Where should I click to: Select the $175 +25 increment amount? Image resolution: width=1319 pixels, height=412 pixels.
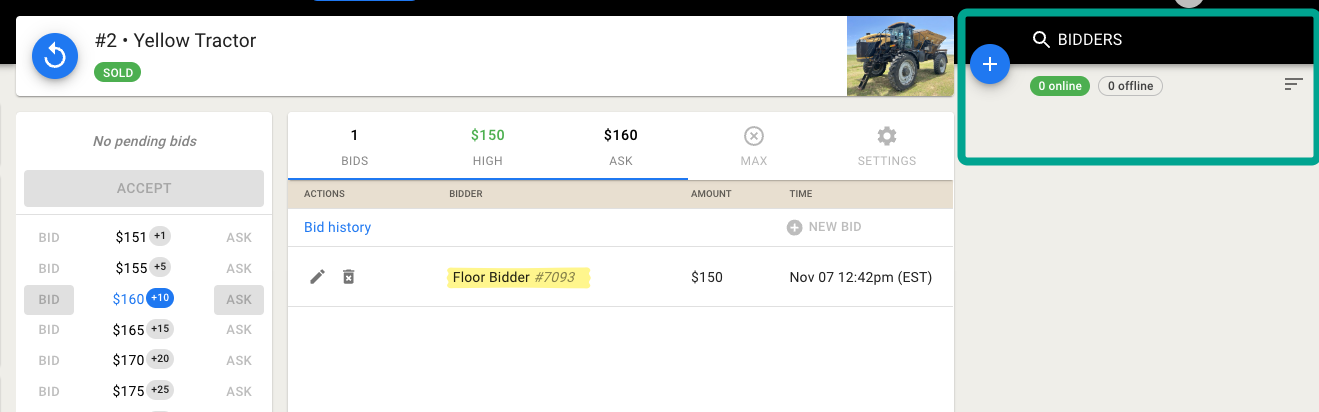tap(144, 391)
